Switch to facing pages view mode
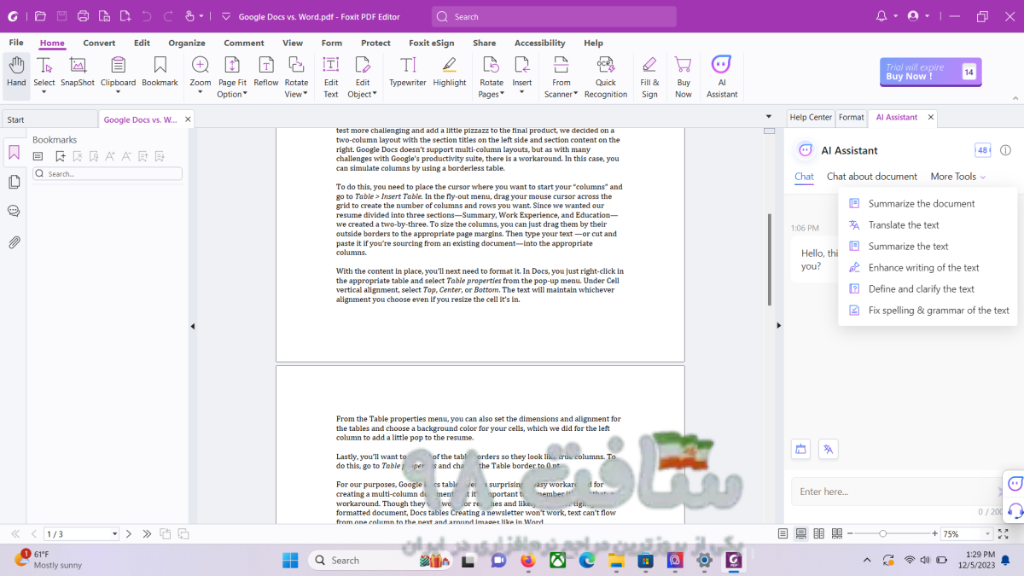 pyautogui.click(x=819, y=534)
